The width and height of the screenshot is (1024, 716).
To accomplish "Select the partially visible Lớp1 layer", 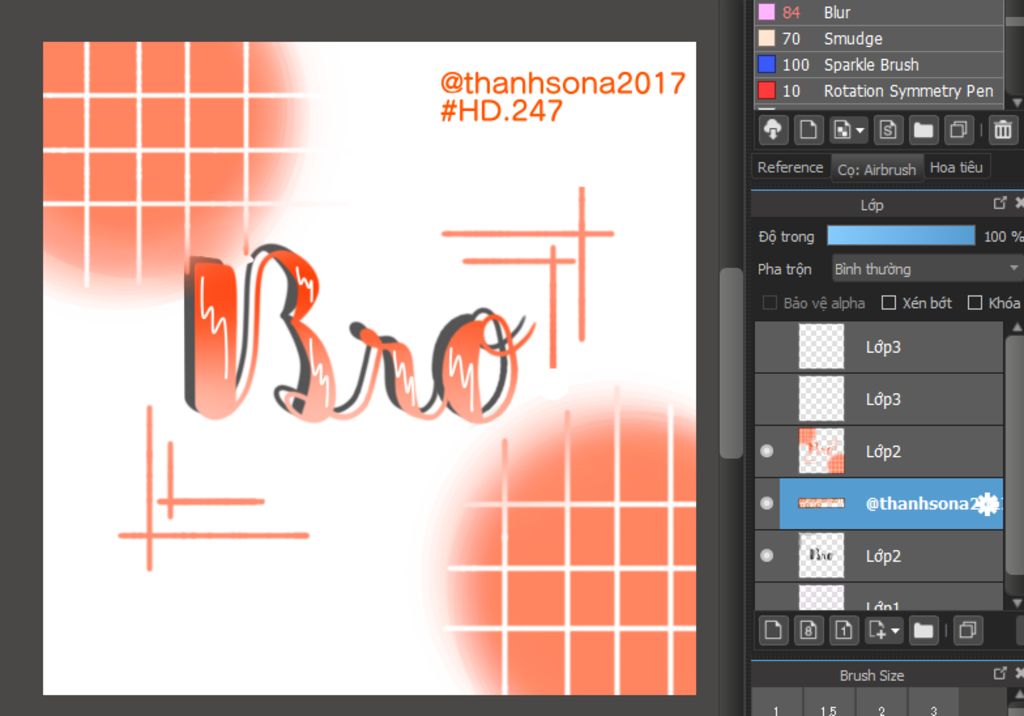I will point(879,597).
